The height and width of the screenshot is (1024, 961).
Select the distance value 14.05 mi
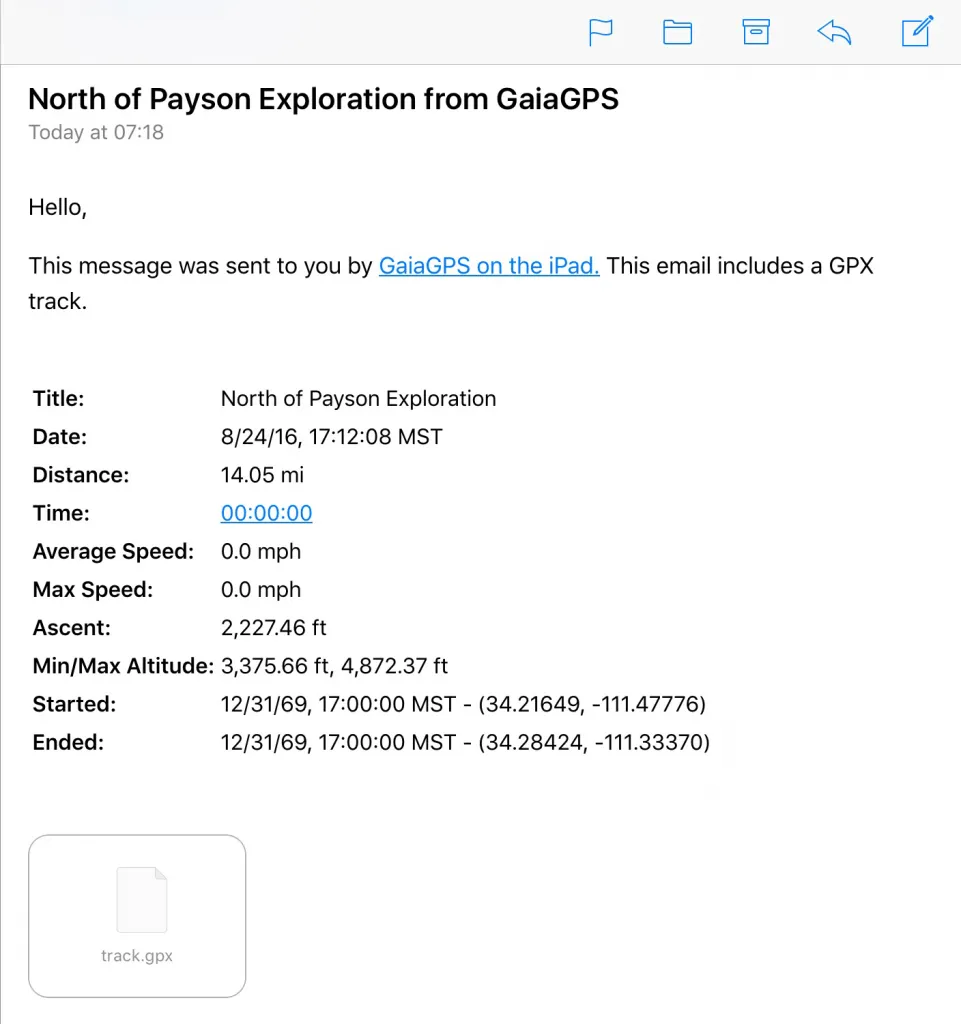point(262,475)
